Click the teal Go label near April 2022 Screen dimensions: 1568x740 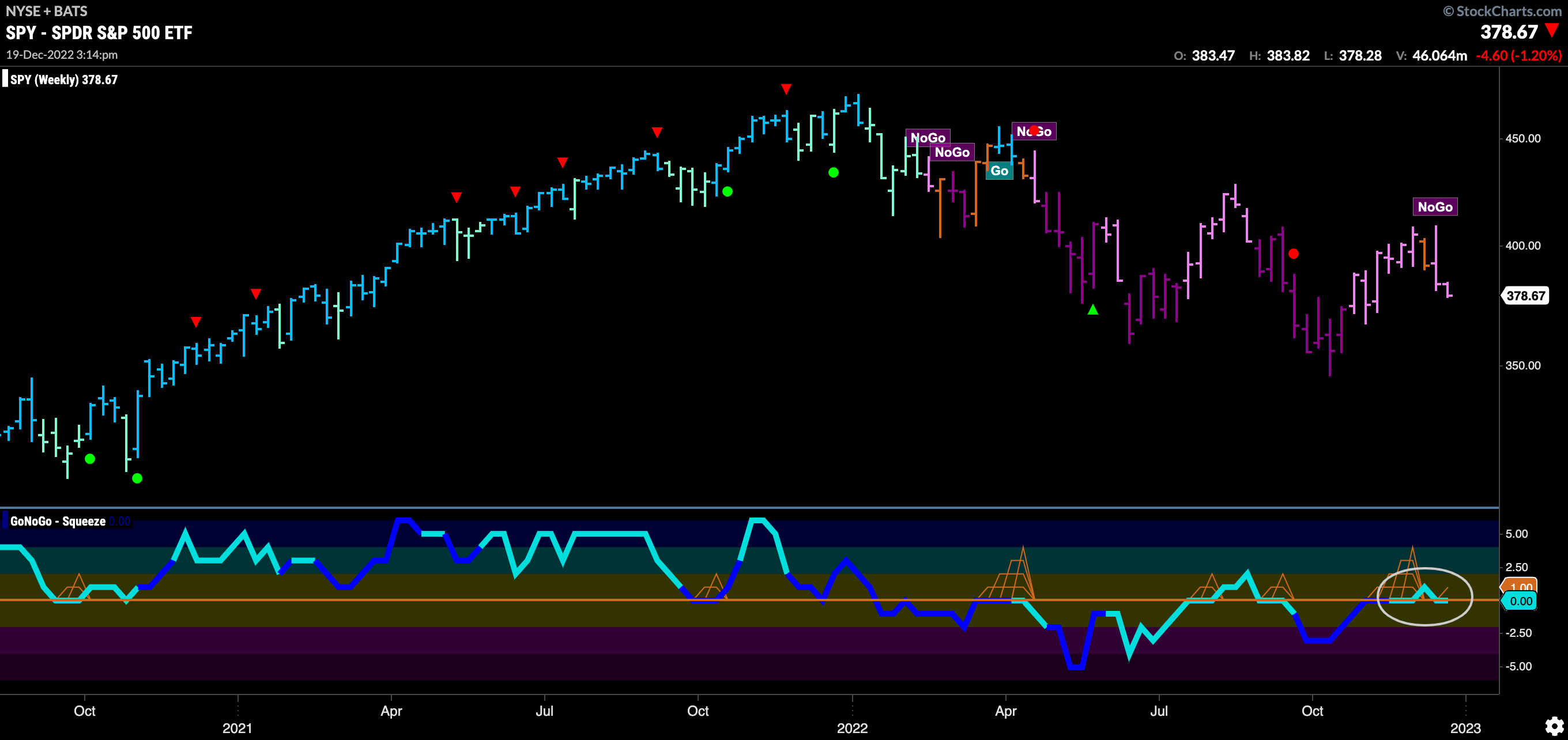(x=999, y=171)
